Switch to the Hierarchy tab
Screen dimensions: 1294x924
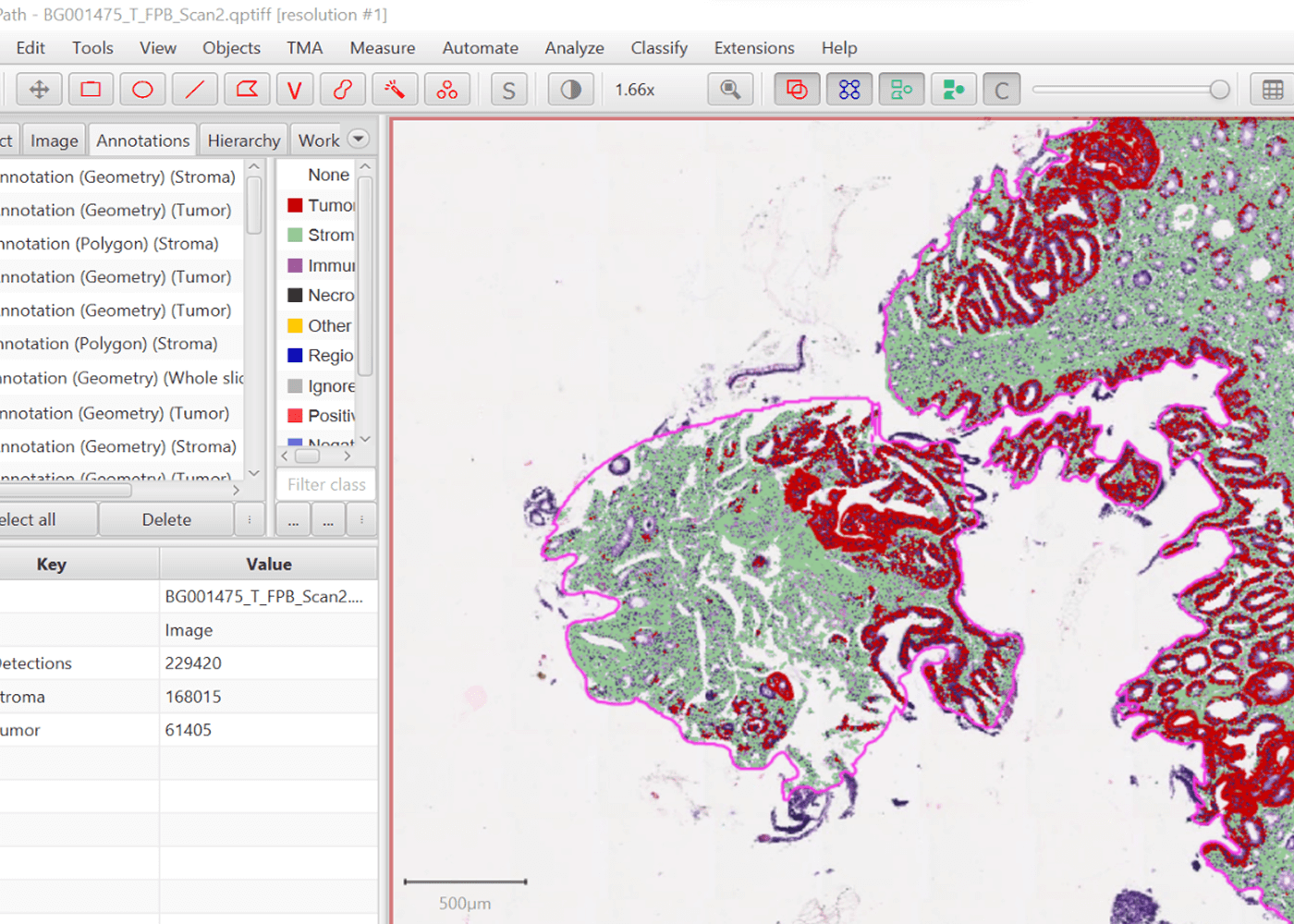[x=243, y=140]
